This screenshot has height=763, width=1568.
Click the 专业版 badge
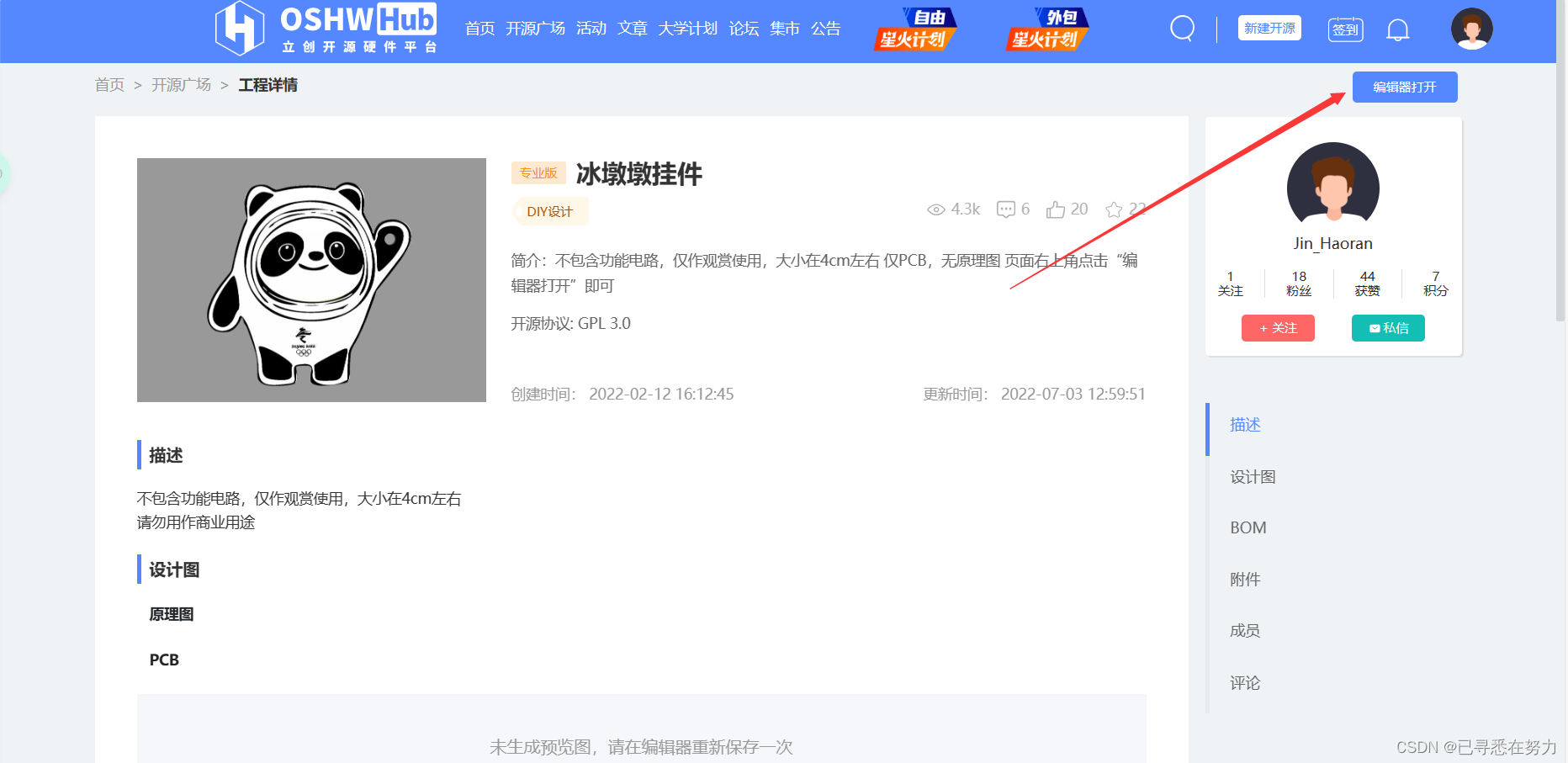(538, 172)
